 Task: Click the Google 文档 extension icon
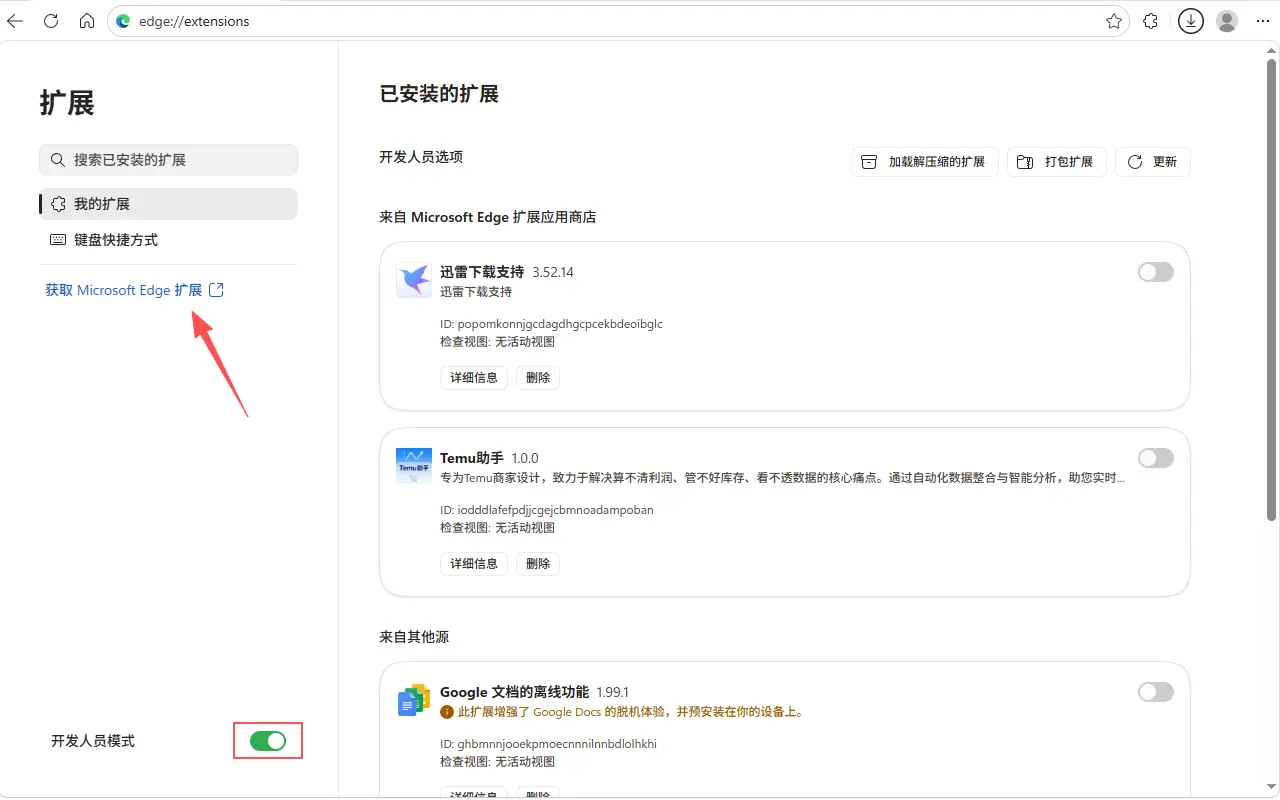(413, 699)
